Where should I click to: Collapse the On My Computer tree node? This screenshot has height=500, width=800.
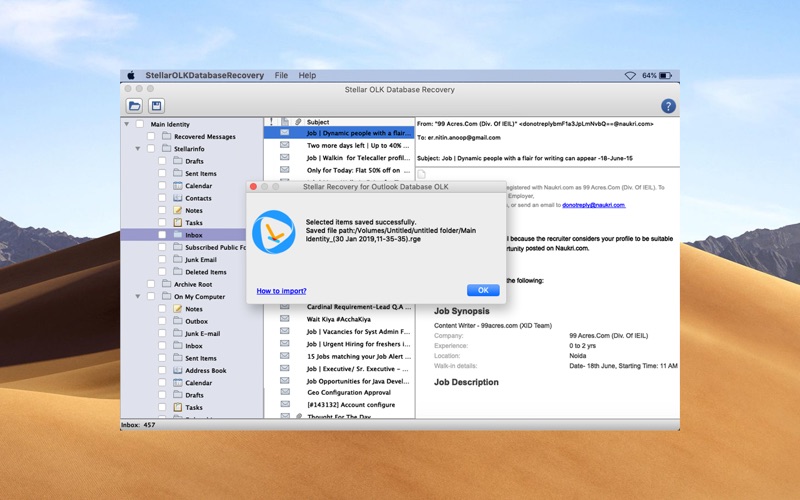point(137,296)
